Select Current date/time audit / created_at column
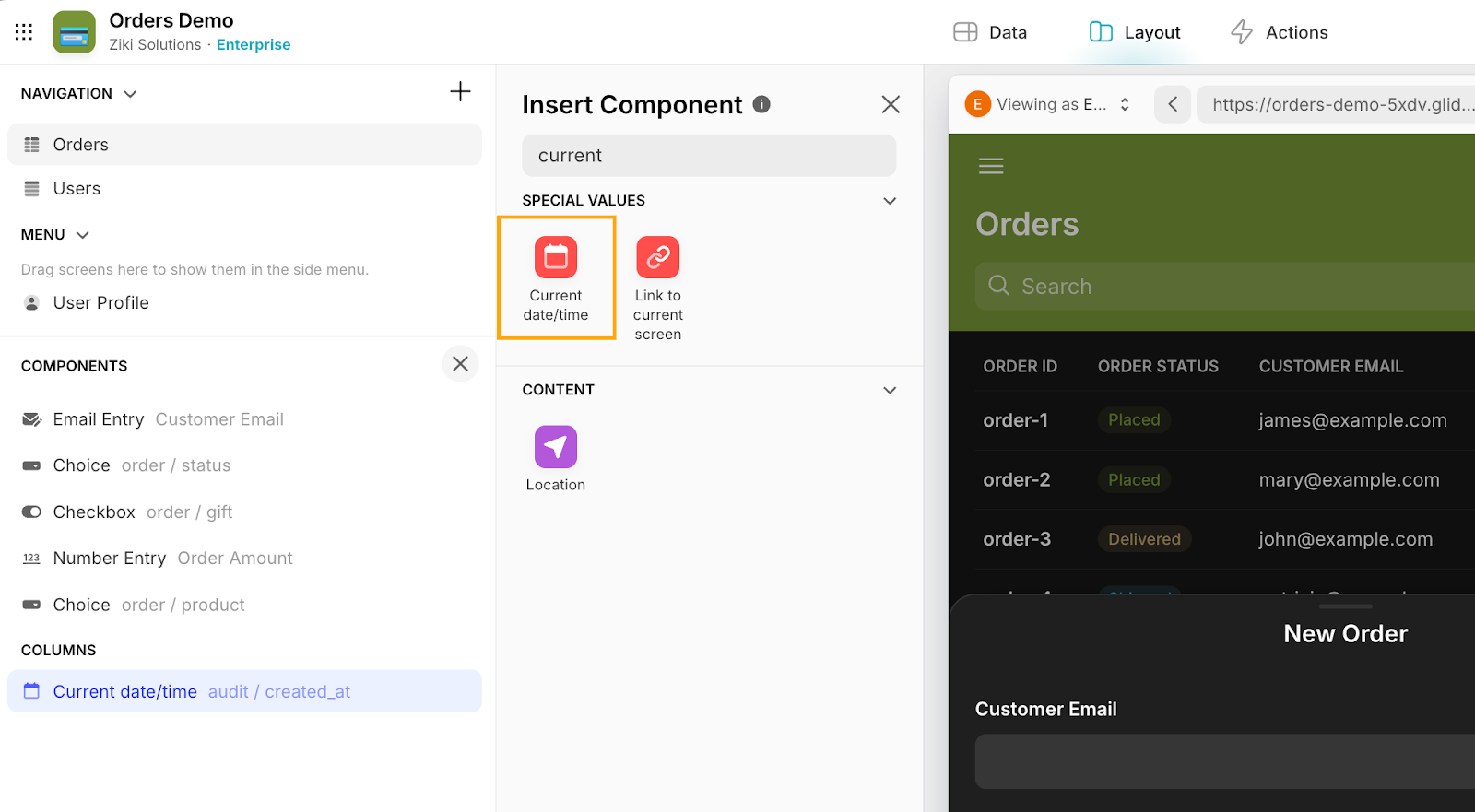 (244, 691)
